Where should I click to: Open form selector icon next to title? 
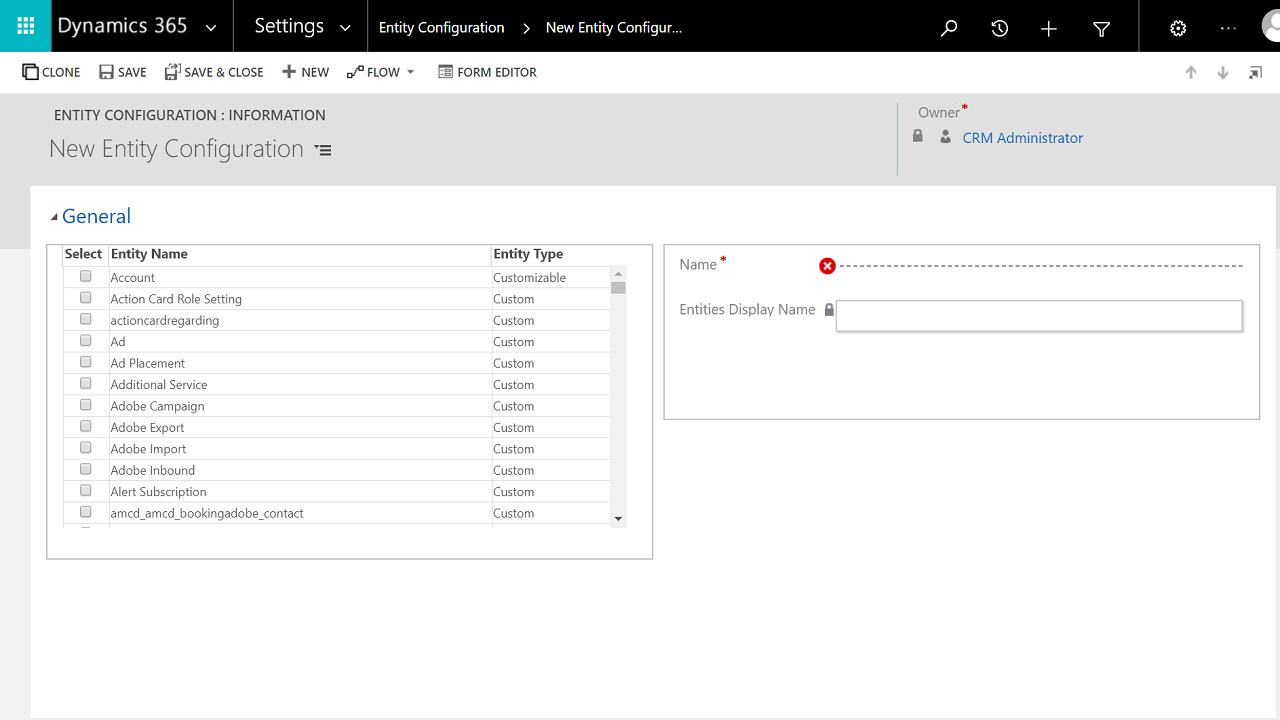coord(323,150)
